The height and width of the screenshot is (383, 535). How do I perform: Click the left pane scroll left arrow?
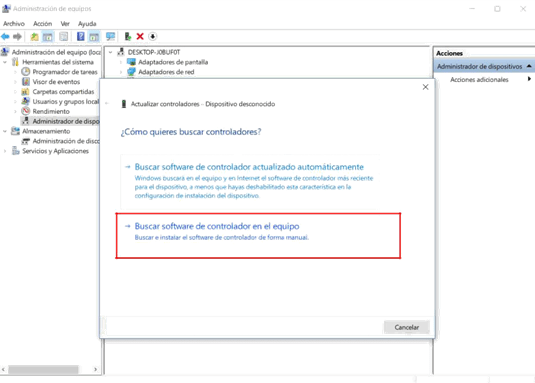(x=3, y=369)
